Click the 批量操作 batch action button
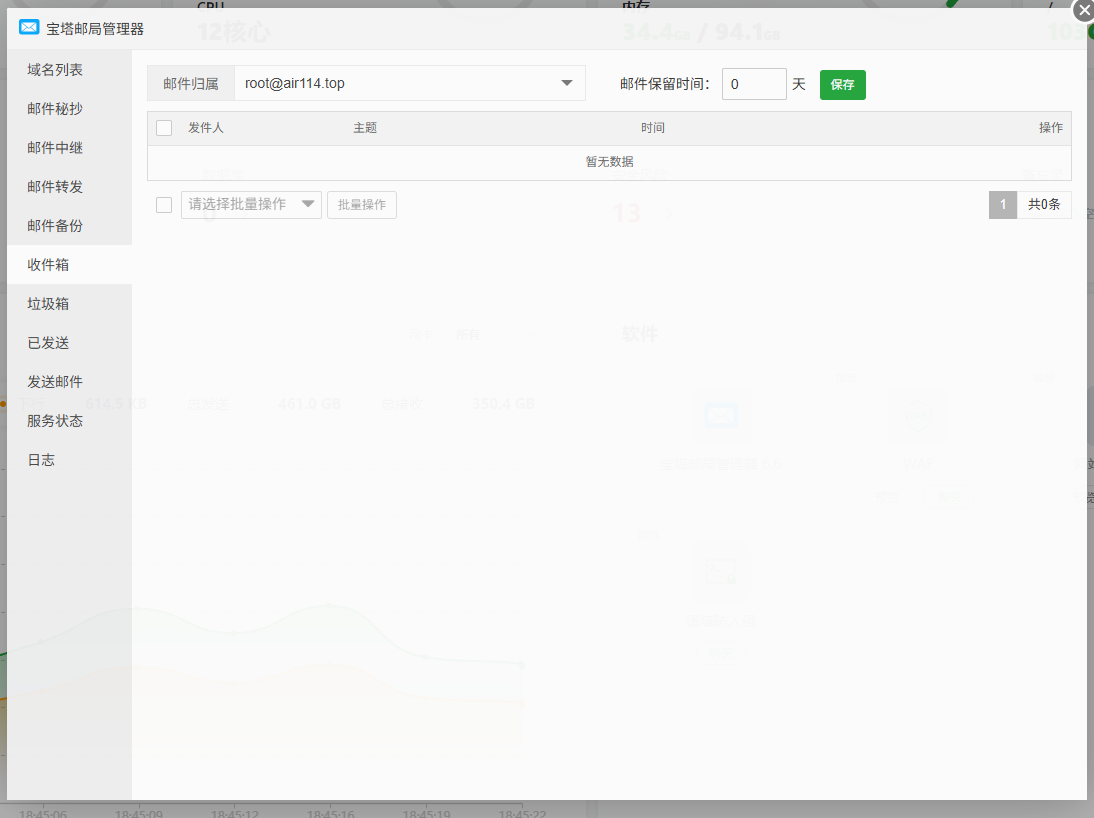This screenshot has height=818, width=1094. tap(362, 204)
